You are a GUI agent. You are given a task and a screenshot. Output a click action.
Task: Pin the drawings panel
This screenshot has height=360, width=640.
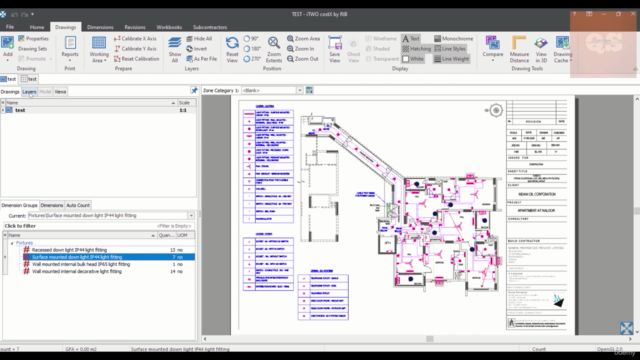pyautogui.click(x=194, y=91)
